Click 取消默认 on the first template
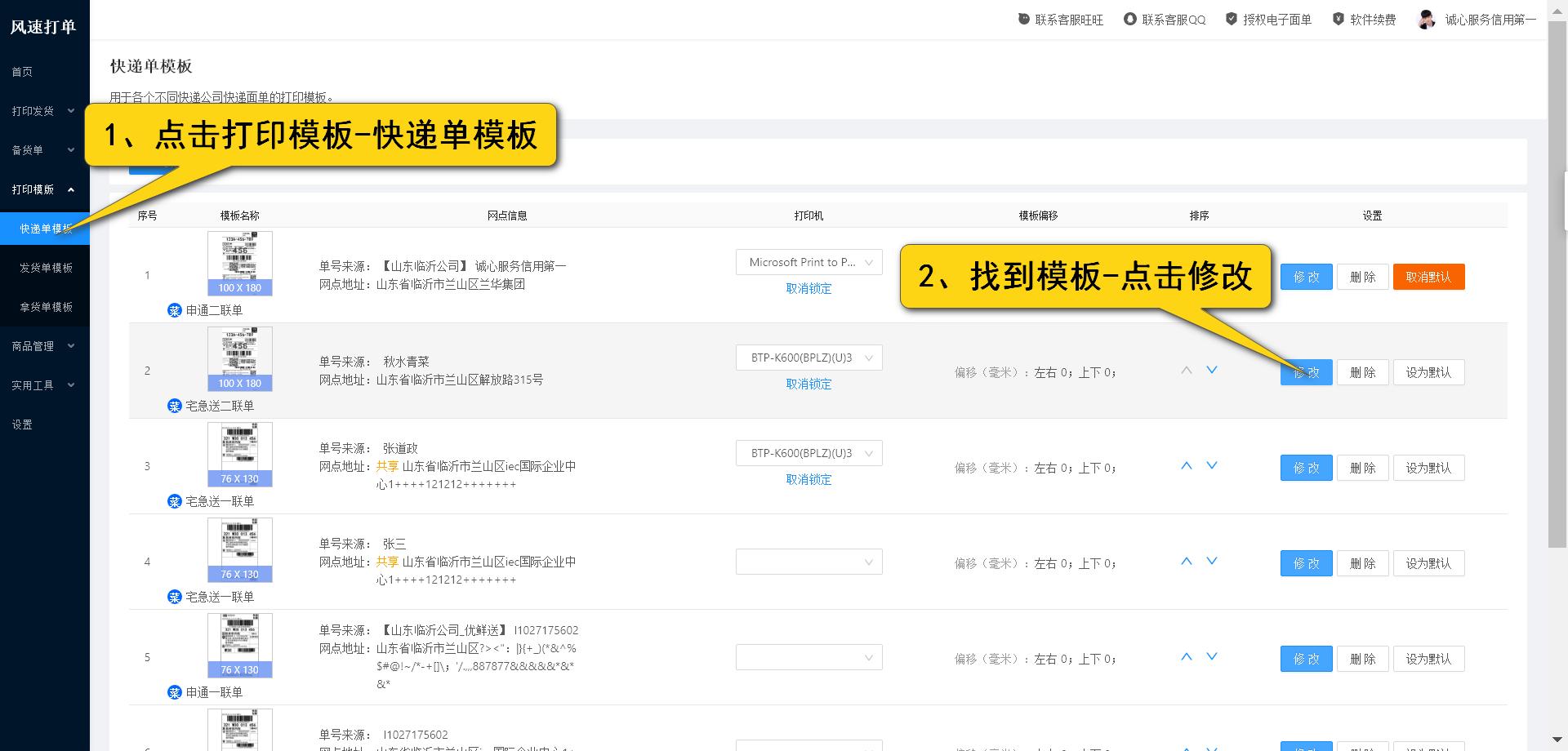This screenshot has width=1568, height=751. 1428,277
